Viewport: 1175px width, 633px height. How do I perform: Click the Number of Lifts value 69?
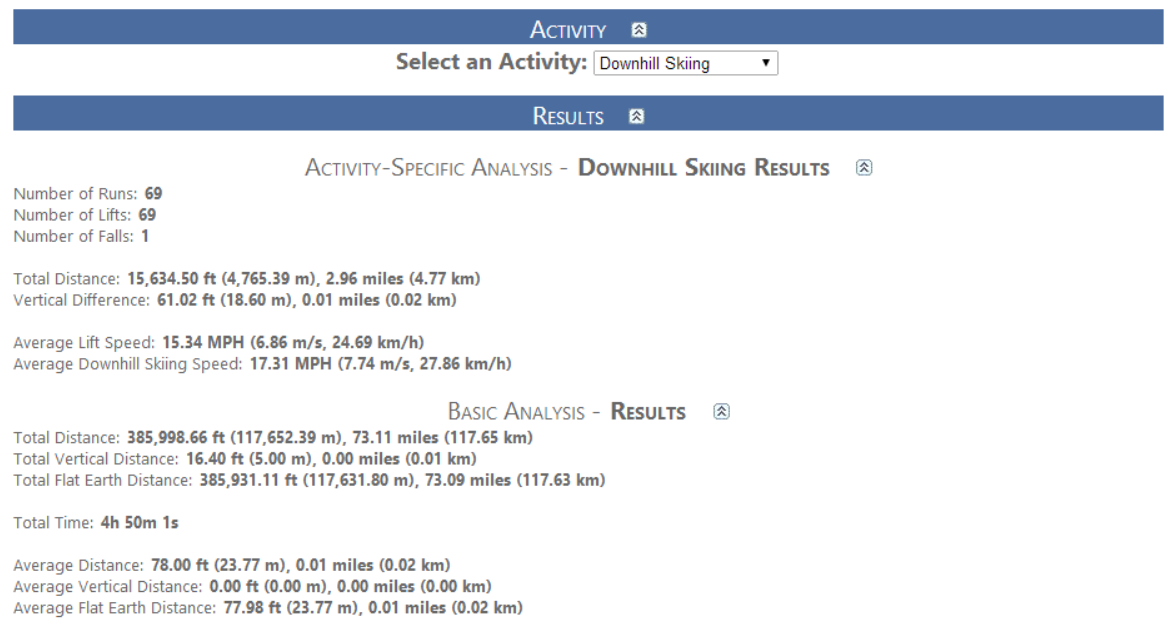(147, 215)
